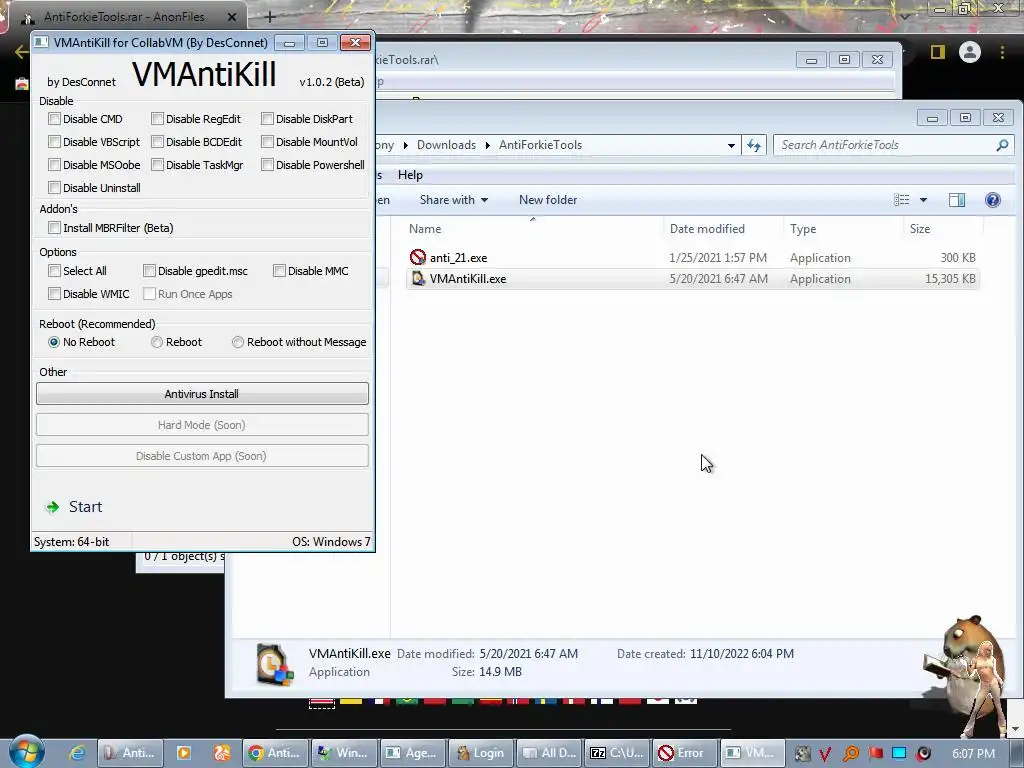
Task: Switch to the 'Login' taskbar button
Action: (480, 753)
